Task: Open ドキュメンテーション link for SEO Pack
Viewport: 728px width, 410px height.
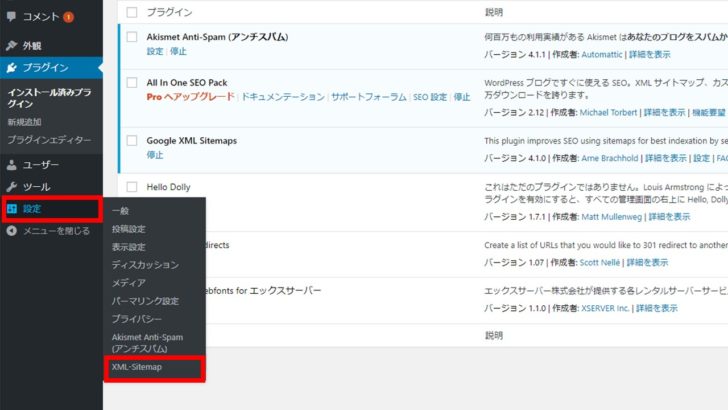Action: [283, 97]
